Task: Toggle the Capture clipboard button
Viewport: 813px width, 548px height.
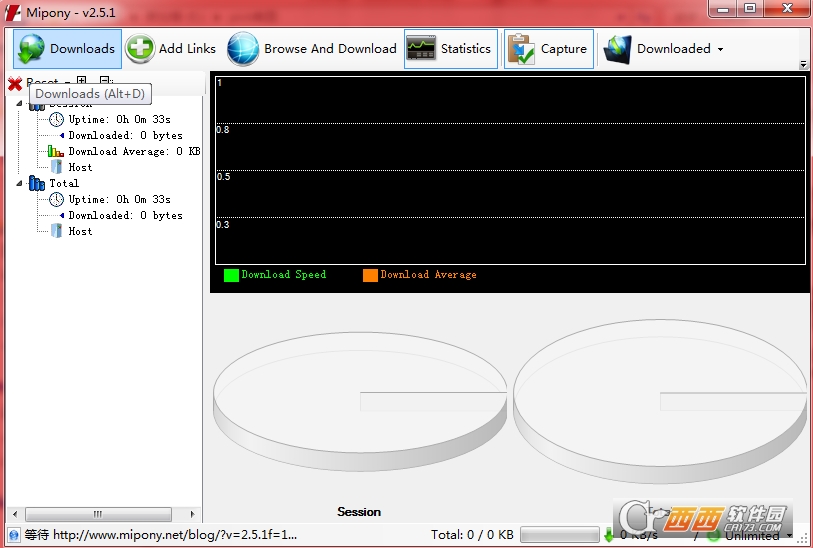Action: (549, 49)
